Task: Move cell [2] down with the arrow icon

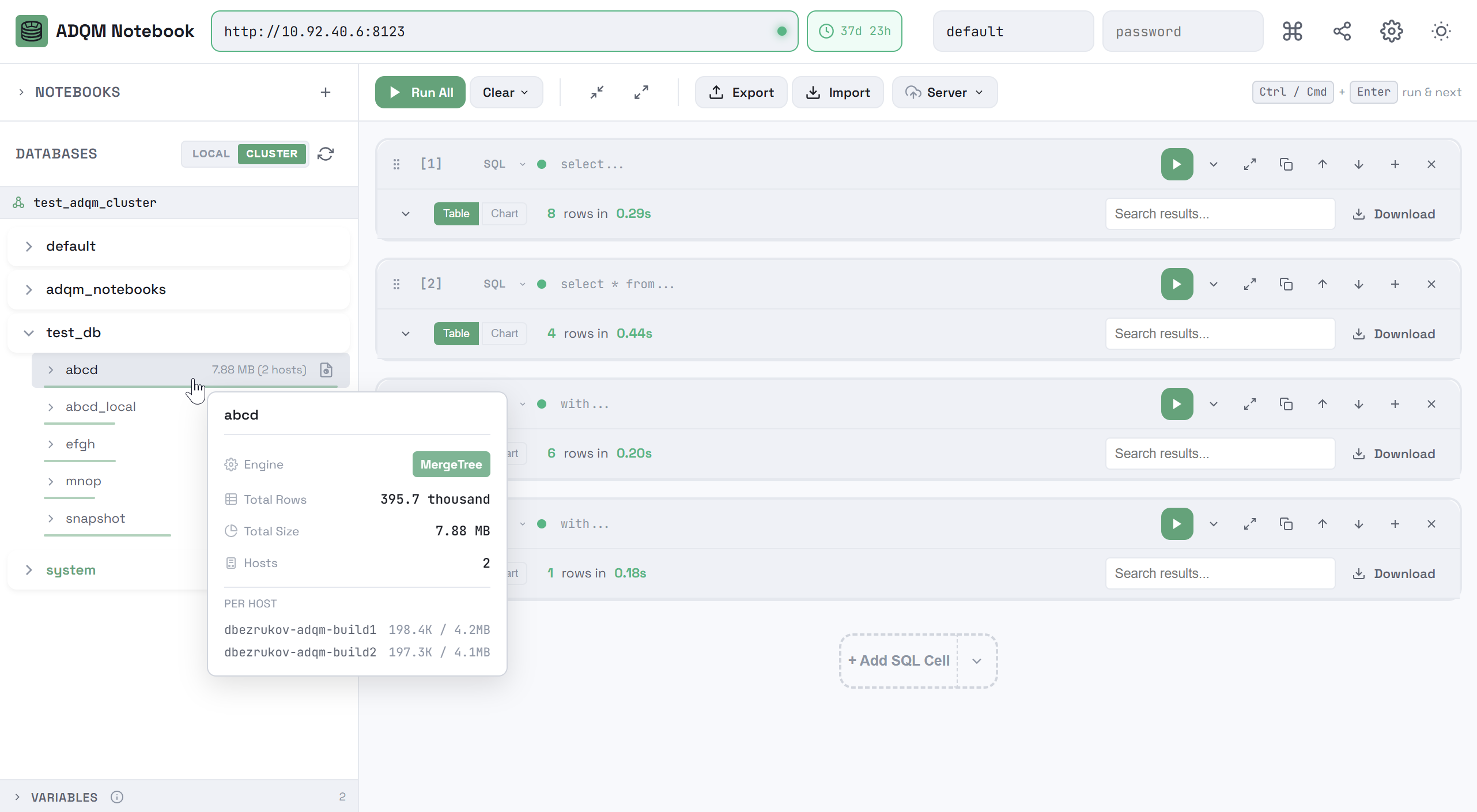Action: (x=1359, y=284)
